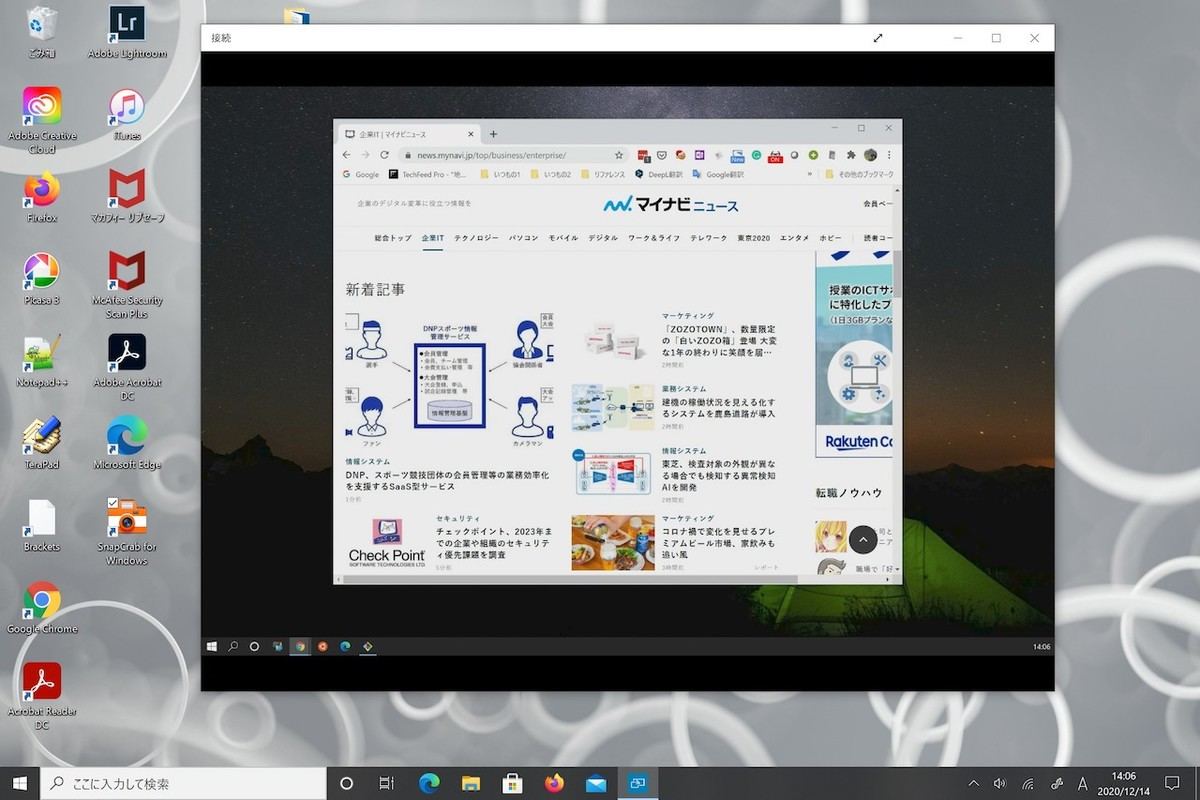
Task: Select Google Chrome desktop shortcut
Action: tap(42, 607)
